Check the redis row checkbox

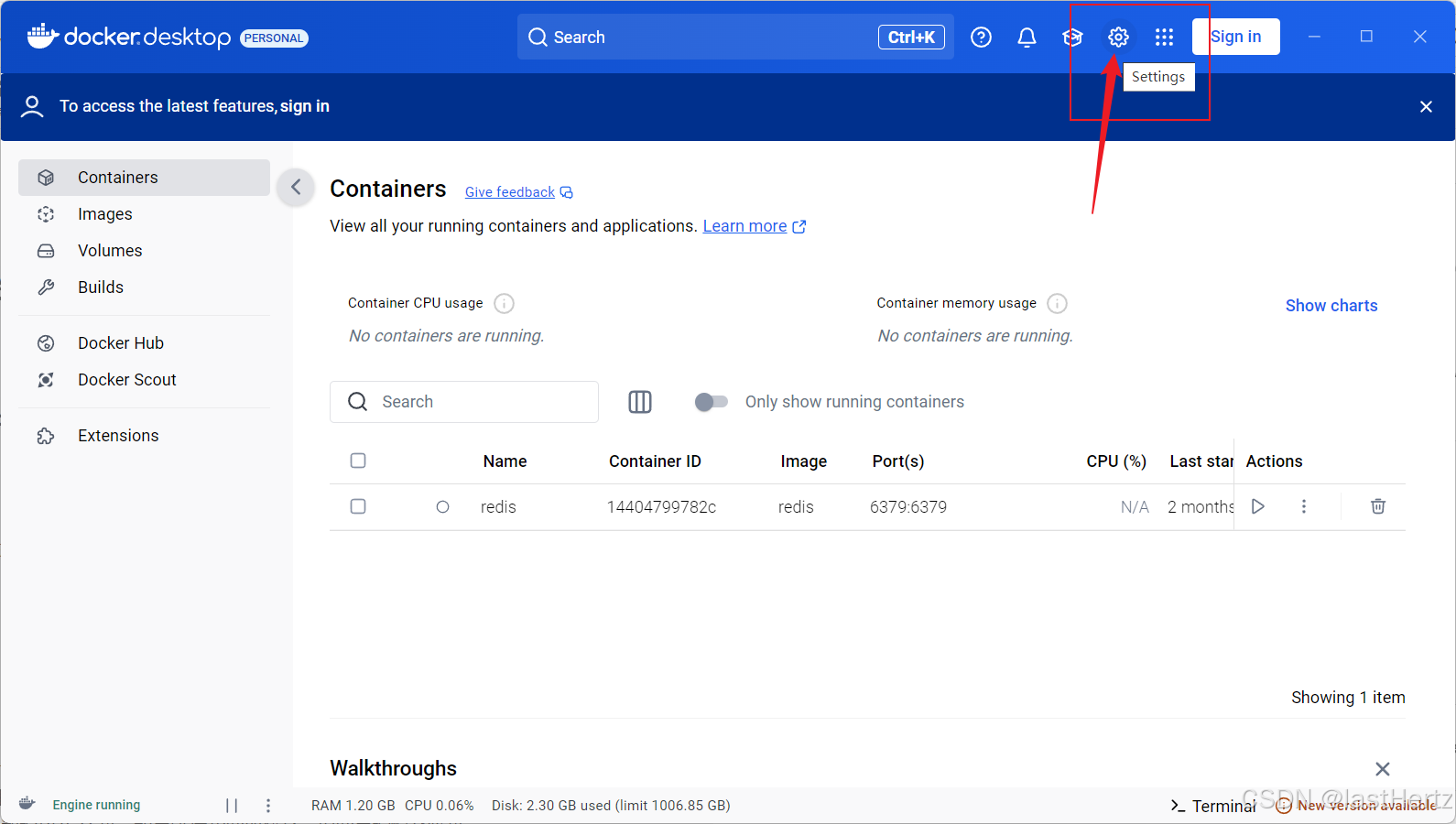pyautogui.click(x=358, y=506)
